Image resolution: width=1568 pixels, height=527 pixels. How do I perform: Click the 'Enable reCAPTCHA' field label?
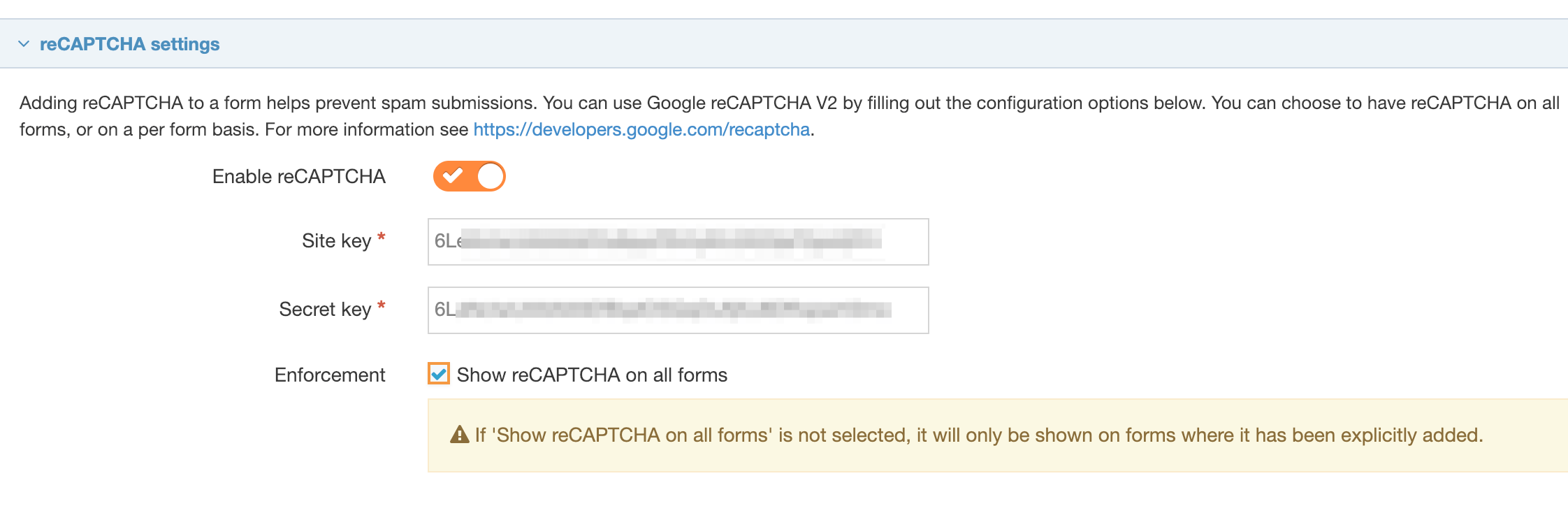click(x=298, y=177)
